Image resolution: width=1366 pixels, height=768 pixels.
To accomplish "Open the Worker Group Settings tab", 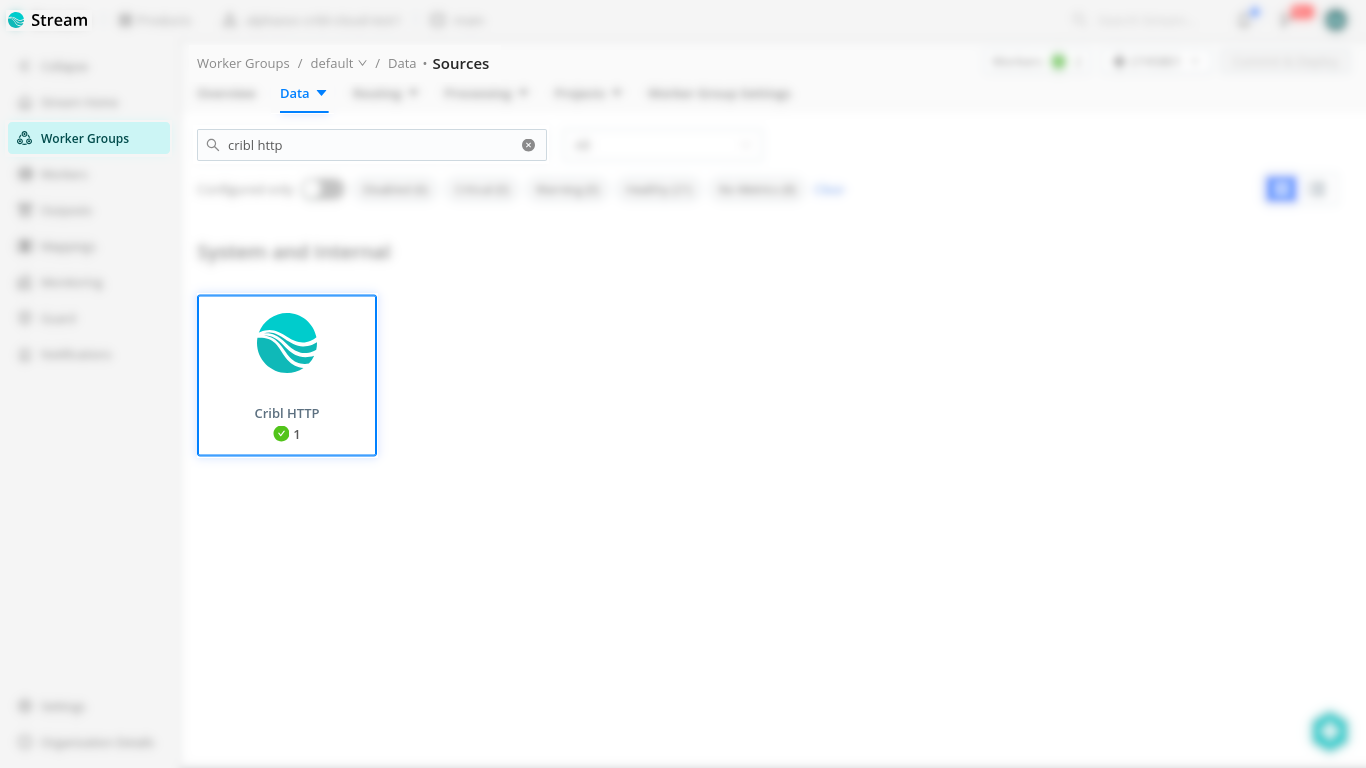I will pos(719,93).
